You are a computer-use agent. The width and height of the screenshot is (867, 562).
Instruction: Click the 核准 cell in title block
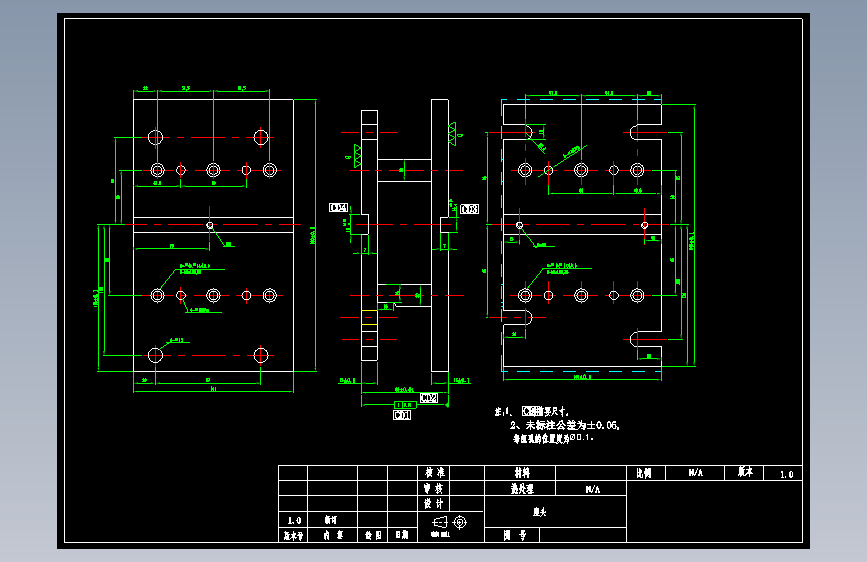[434, 473]
